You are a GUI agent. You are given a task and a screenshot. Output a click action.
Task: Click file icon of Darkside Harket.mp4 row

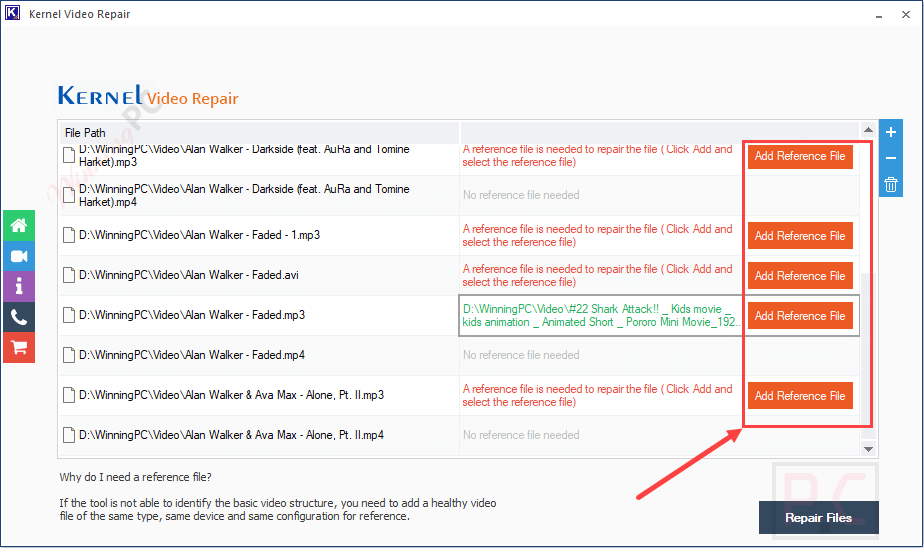tap(69, 195)
